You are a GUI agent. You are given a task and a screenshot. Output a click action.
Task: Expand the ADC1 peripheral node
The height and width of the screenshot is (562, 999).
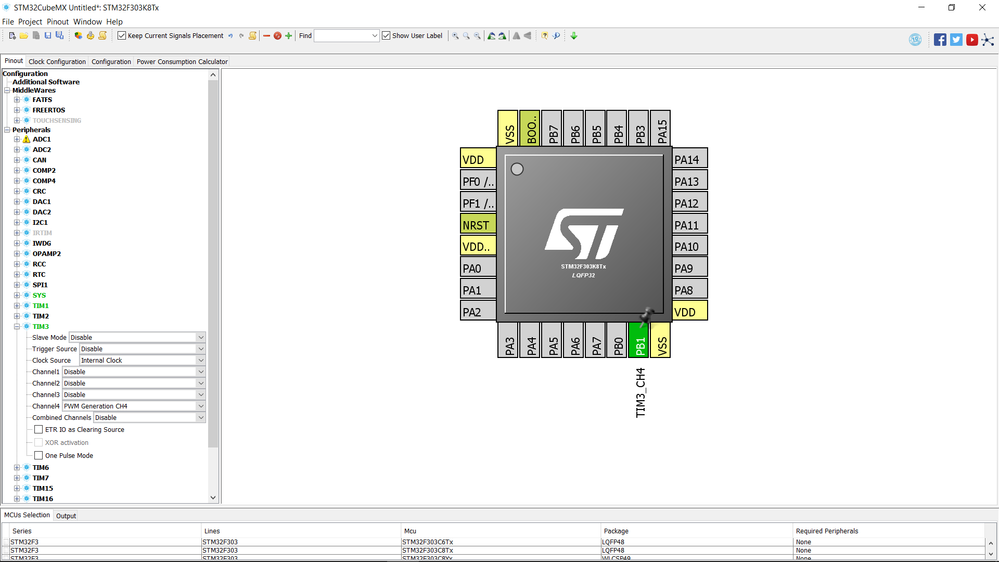coord(17,139)
